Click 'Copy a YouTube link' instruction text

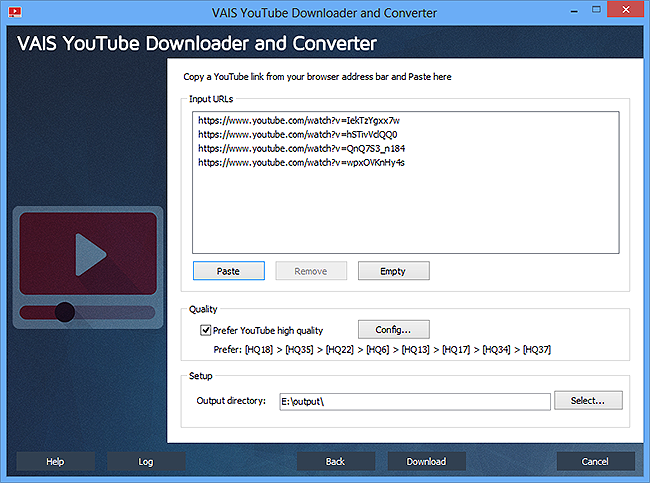pyautogui.click(x=317, y=77)
